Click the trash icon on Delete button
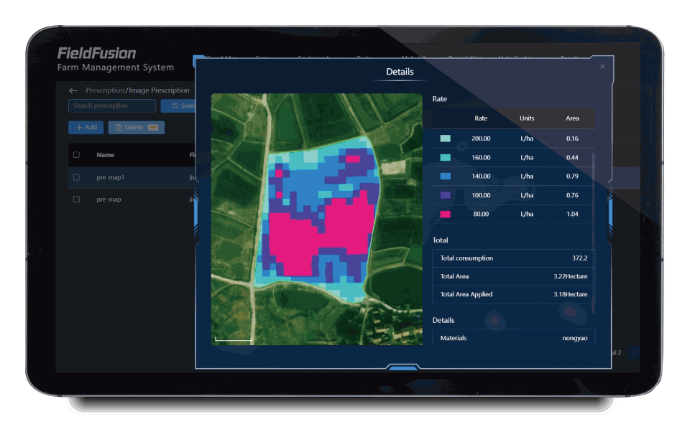690x442 pixels. (x=117, y=128)
